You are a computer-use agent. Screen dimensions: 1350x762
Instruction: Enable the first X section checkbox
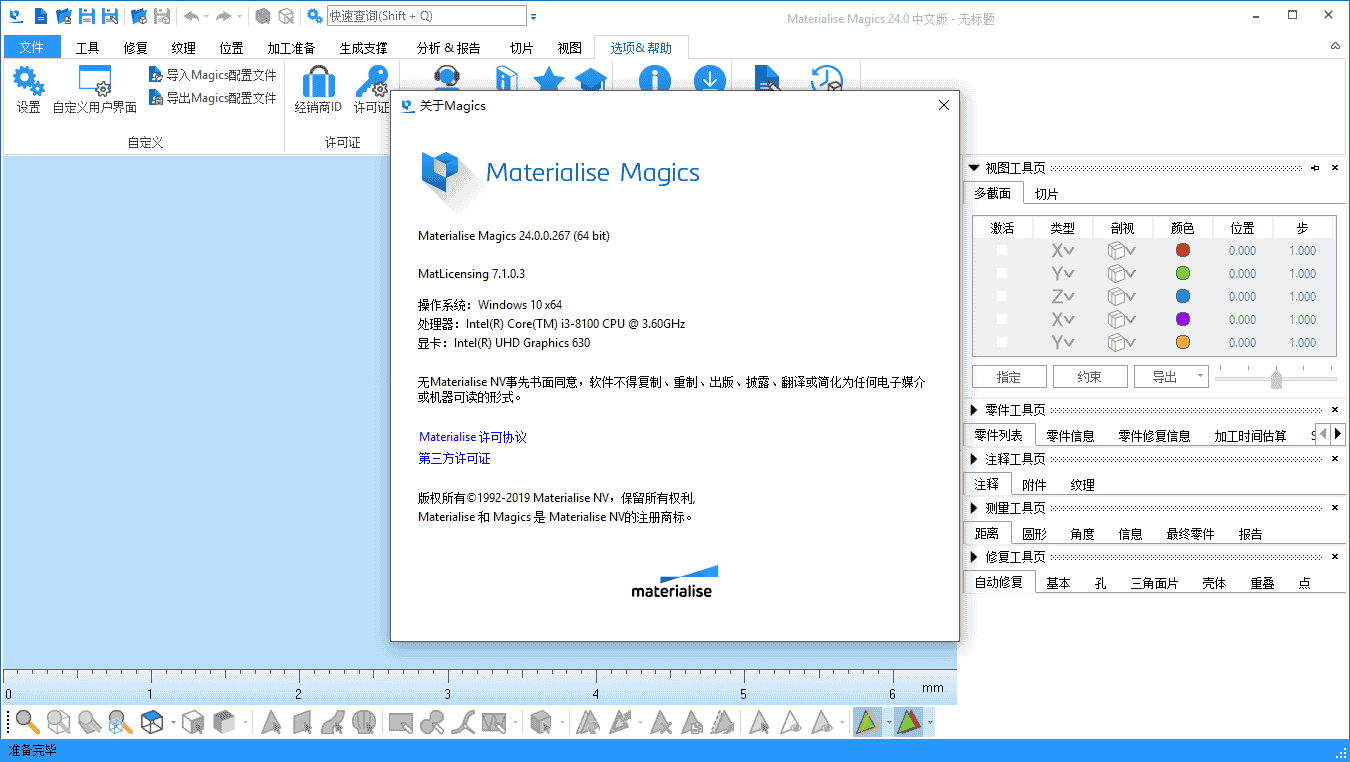pos(1002,251)
